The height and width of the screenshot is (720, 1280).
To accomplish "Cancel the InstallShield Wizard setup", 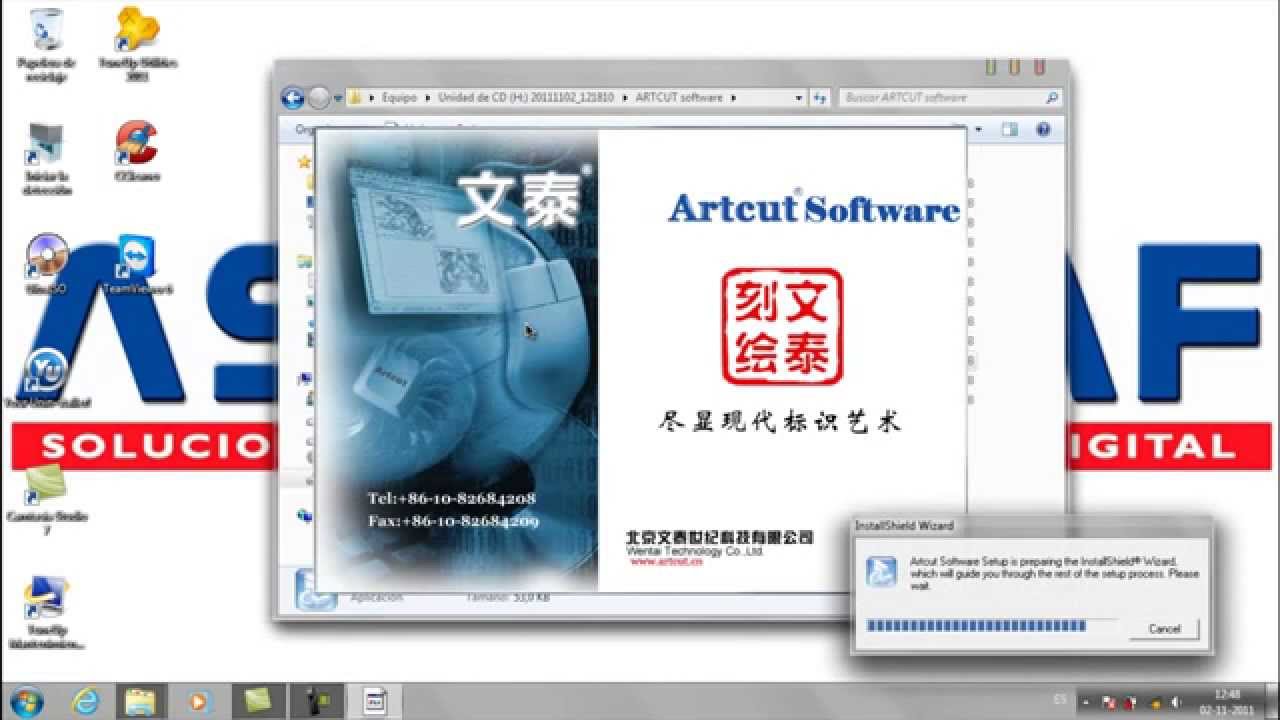I will (1164, 629).
